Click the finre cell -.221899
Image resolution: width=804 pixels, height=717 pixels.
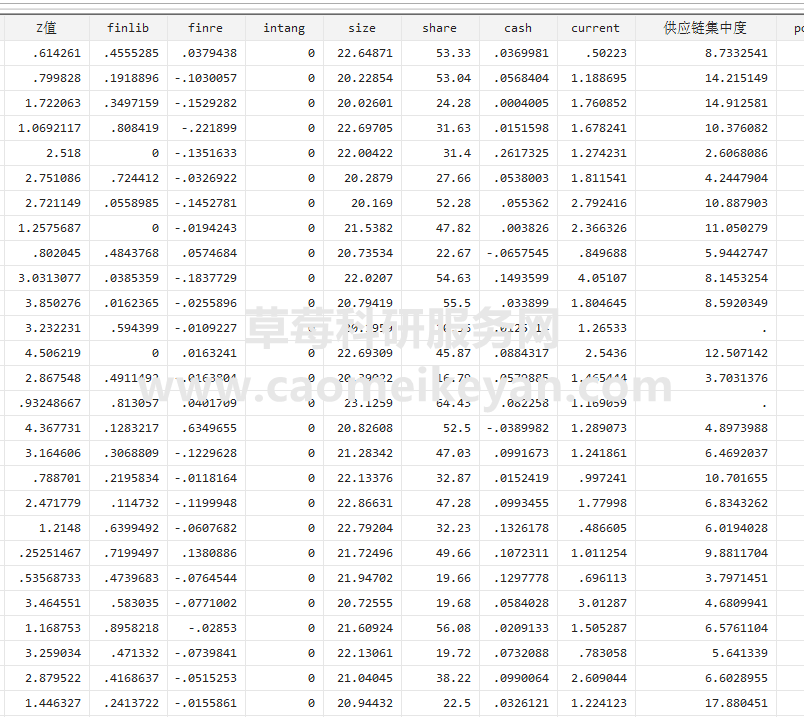click(206, 128)
